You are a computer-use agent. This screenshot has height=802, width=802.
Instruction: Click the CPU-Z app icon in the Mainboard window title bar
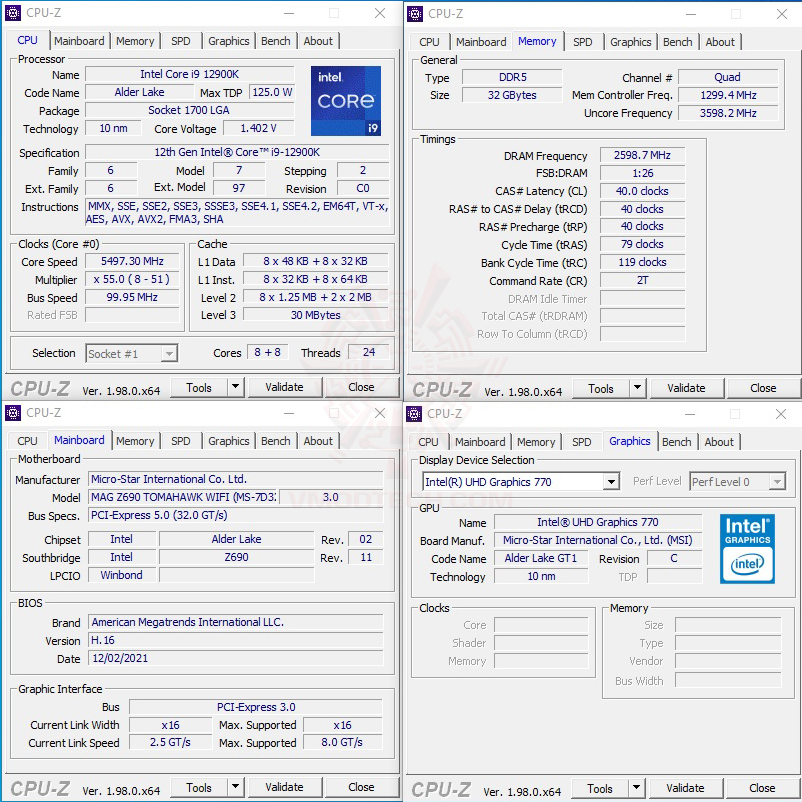(13, 413)
